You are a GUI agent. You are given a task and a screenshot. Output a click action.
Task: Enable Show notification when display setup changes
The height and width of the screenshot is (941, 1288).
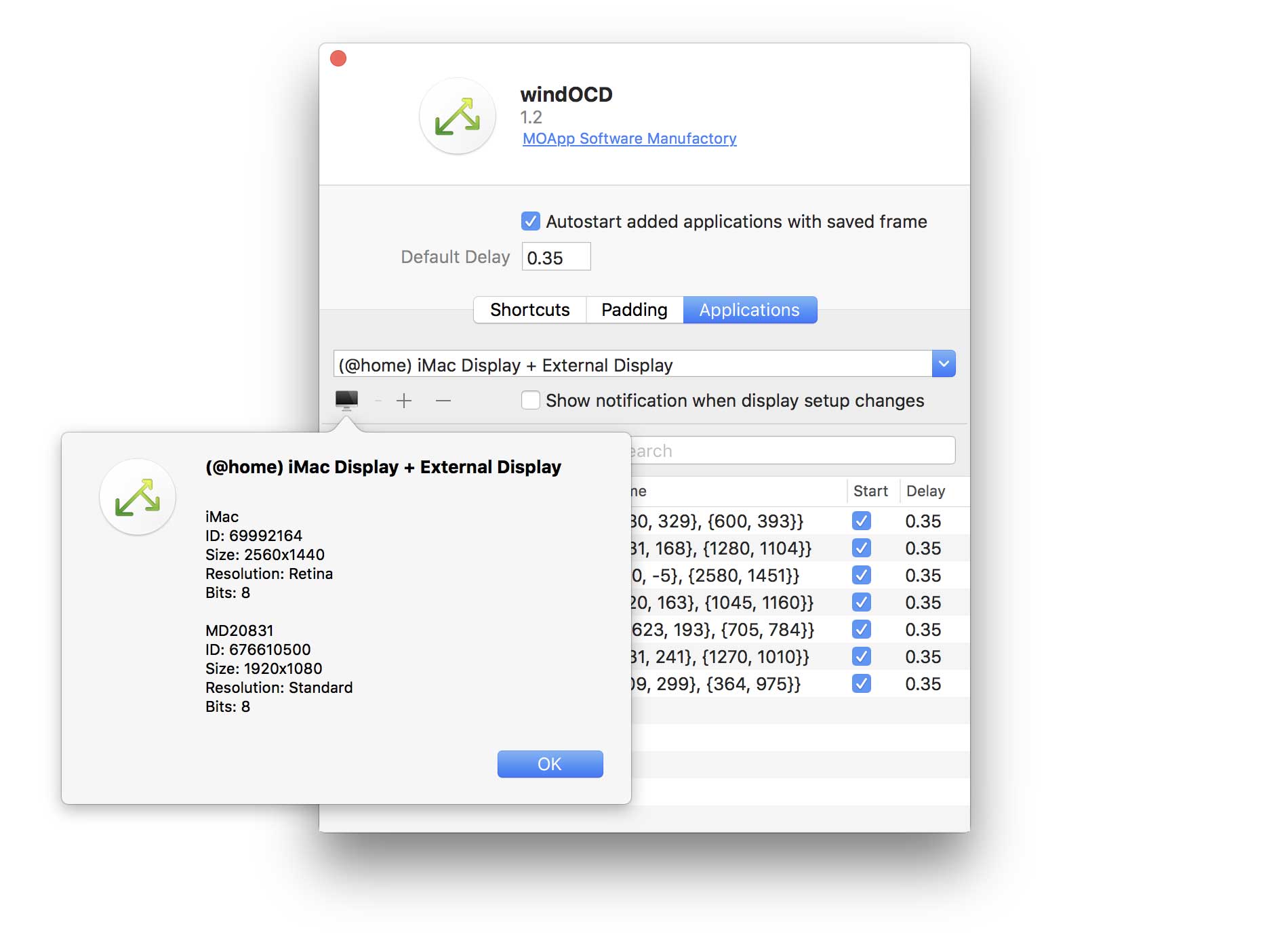(531, 400)
